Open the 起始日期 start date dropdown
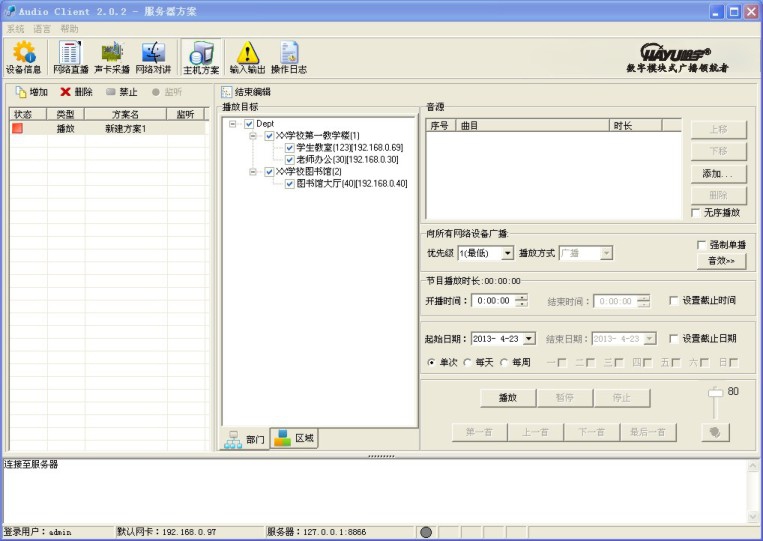This screenshot has width=763, height=541. (x=529, y=339)
